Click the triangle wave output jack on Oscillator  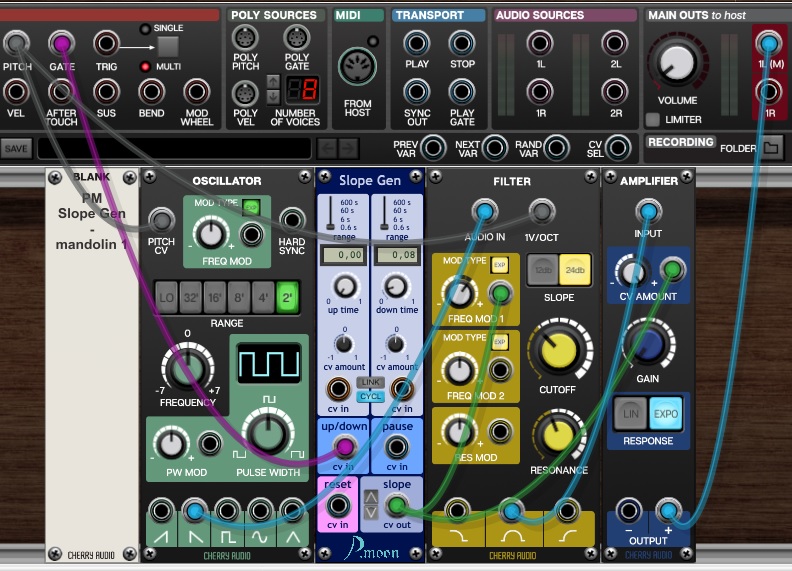point(293,514)
